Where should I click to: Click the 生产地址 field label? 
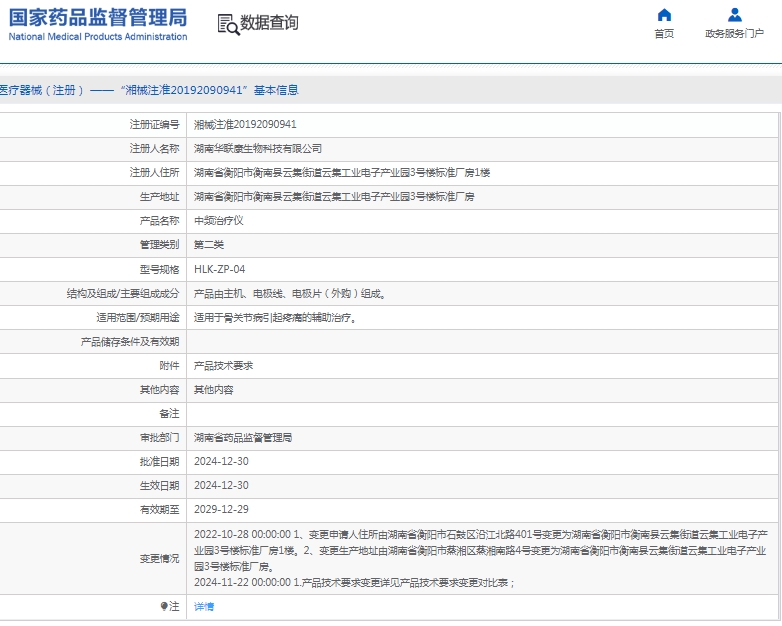click(x=159, y=197)
